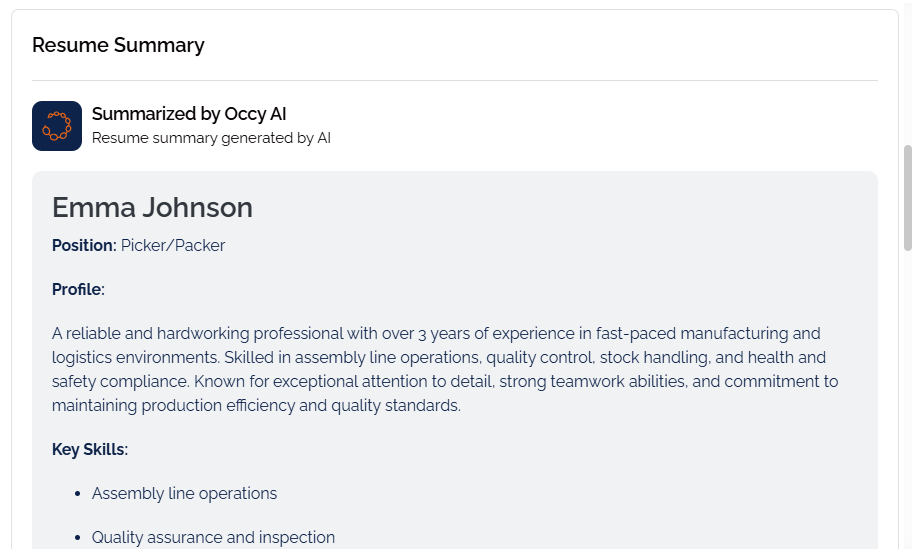Click the Picker/Packer position value
The height and width of the screenshot is (550, 914).
173,246
